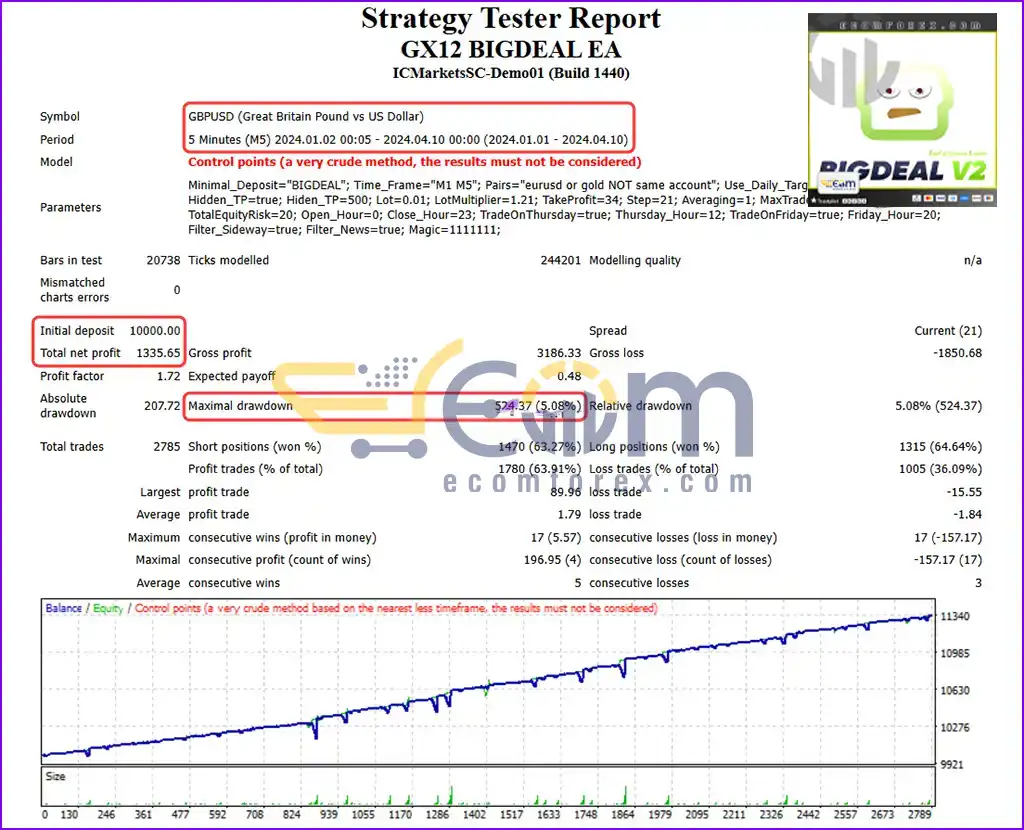Click the payment card icons strip

click(953, 198)
